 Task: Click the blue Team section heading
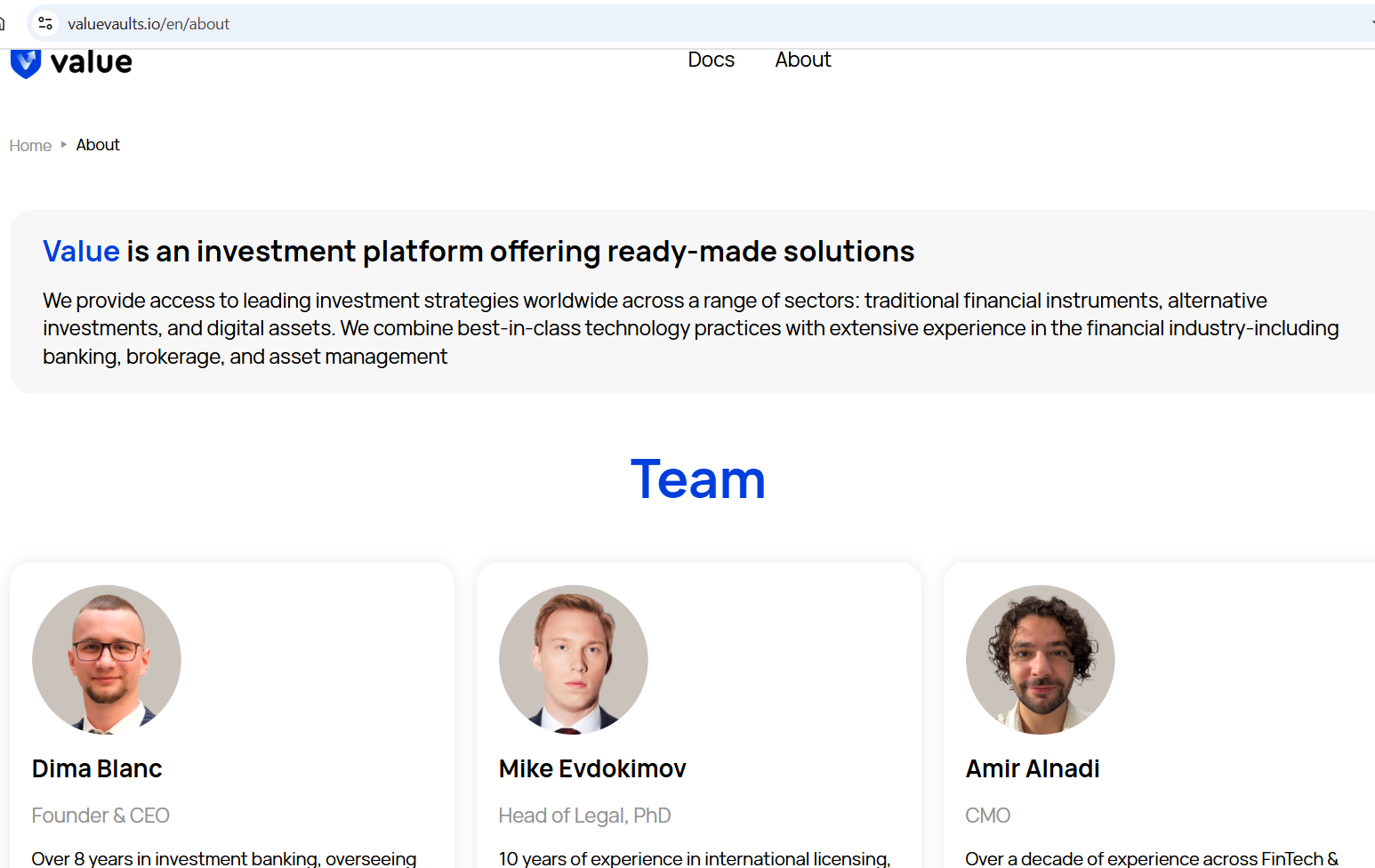(x=697, y=479)
